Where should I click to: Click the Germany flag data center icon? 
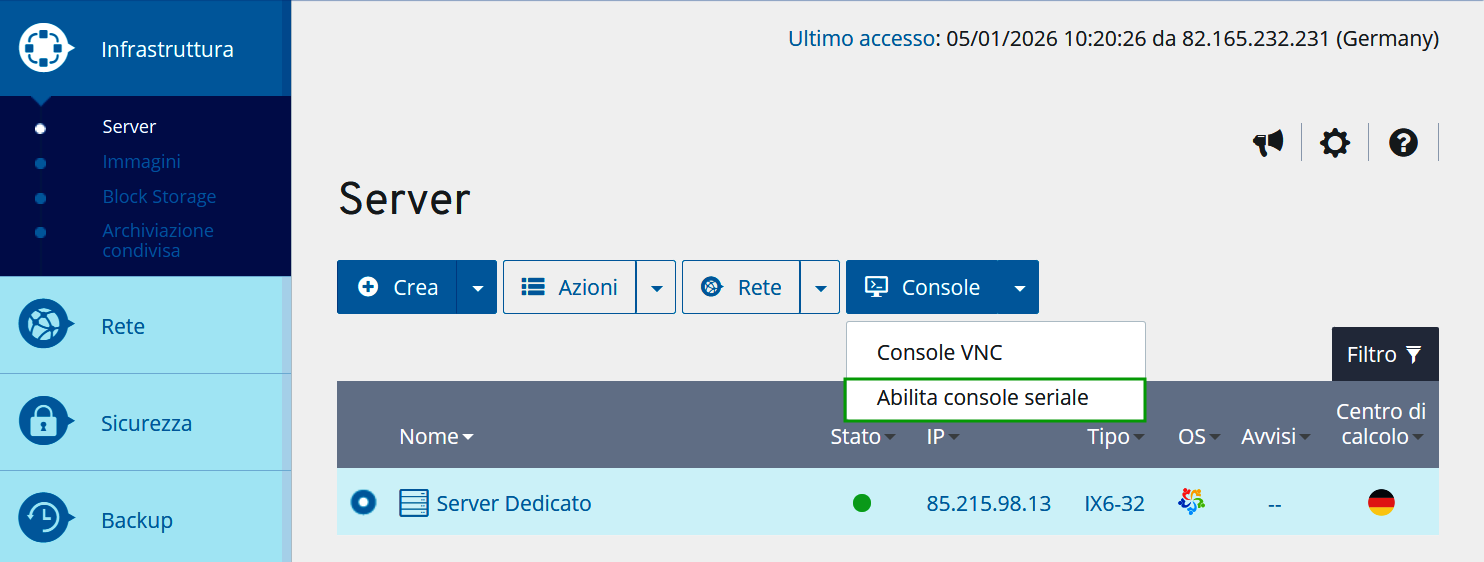[1381, 503]
